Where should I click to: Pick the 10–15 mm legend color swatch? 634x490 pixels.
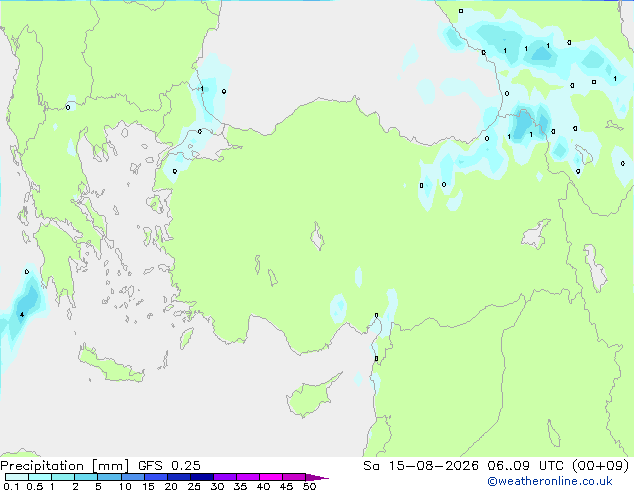[x=133, y=477]
